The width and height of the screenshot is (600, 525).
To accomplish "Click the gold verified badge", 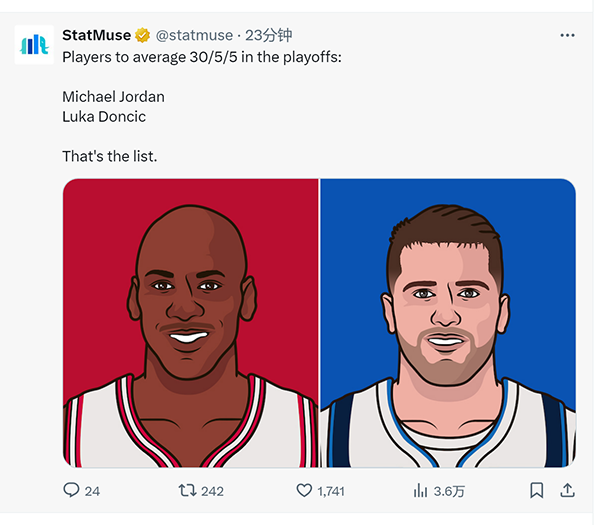I will pyautogui.click(x=143, y=35).
